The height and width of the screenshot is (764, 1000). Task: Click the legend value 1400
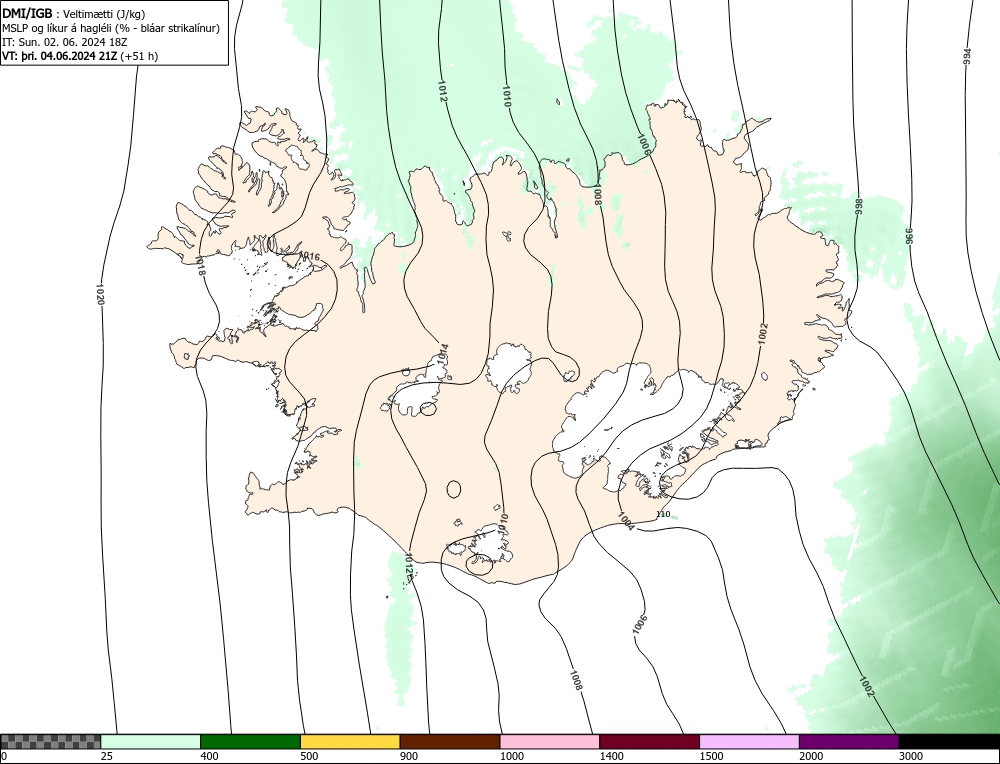(612, 756)
